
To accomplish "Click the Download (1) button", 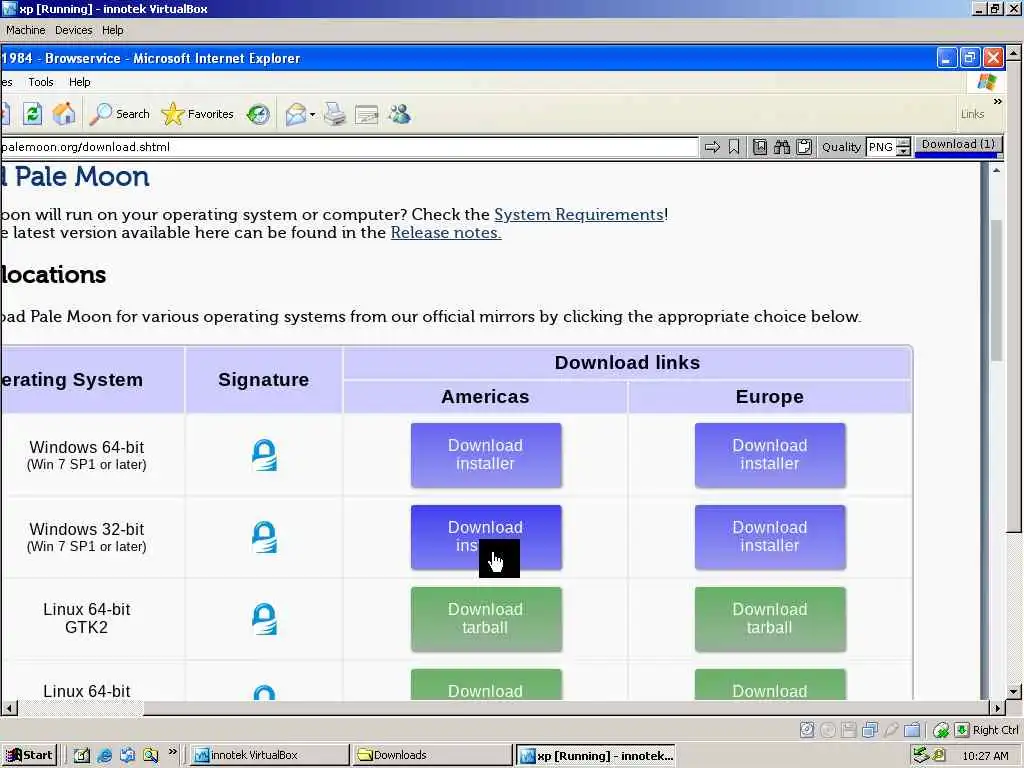I will tap(958, 144).
